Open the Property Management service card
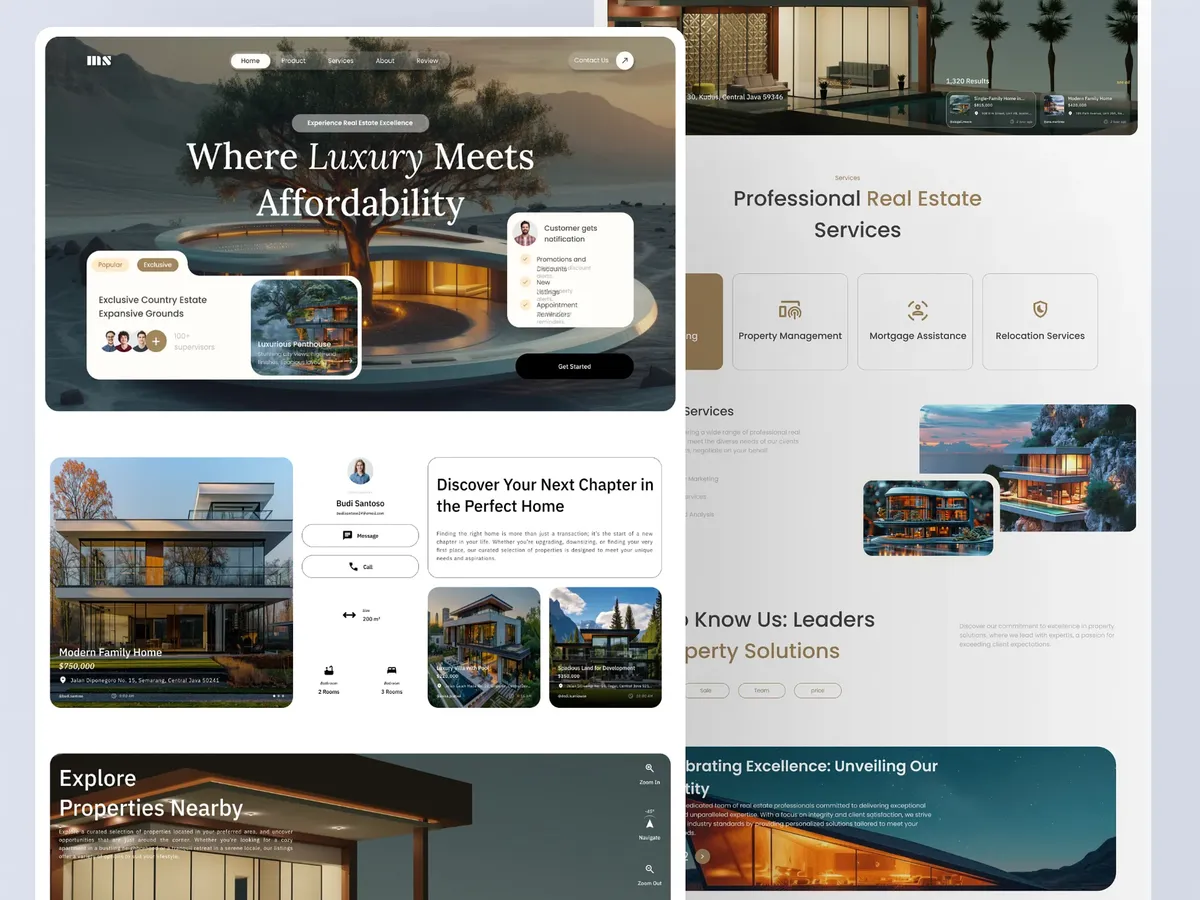Screen dimensions: 1200x900 (x=790, y=322)
